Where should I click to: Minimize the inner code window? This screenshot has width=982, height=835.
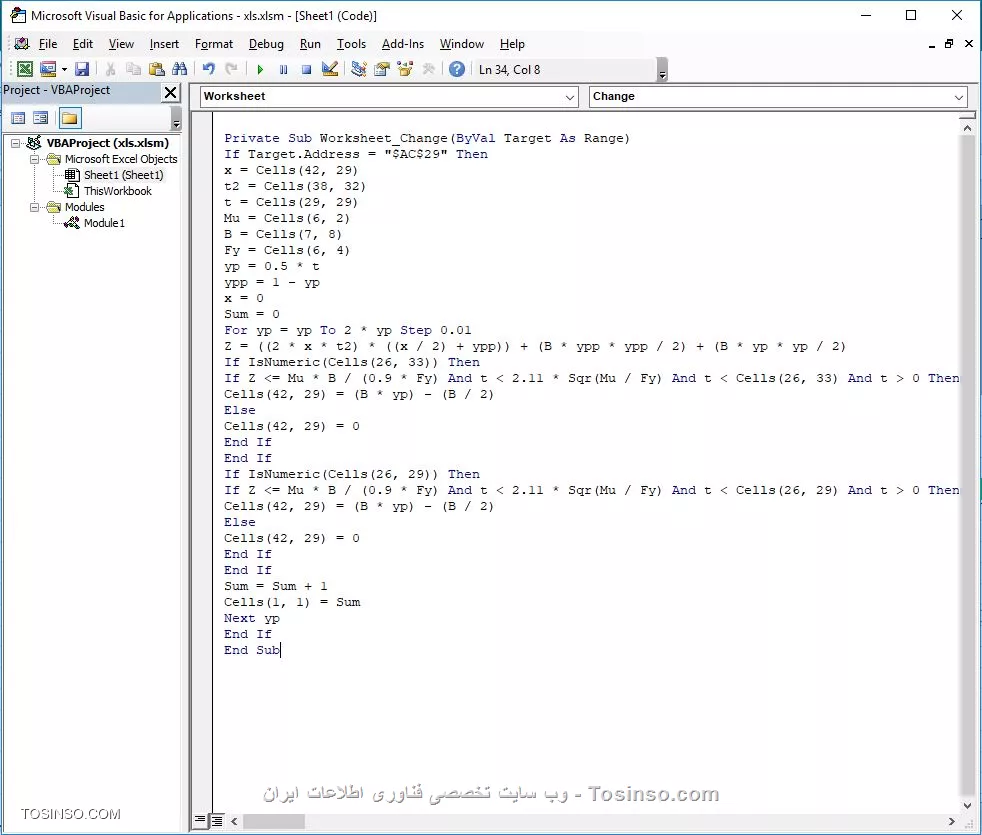click(932, 44)
